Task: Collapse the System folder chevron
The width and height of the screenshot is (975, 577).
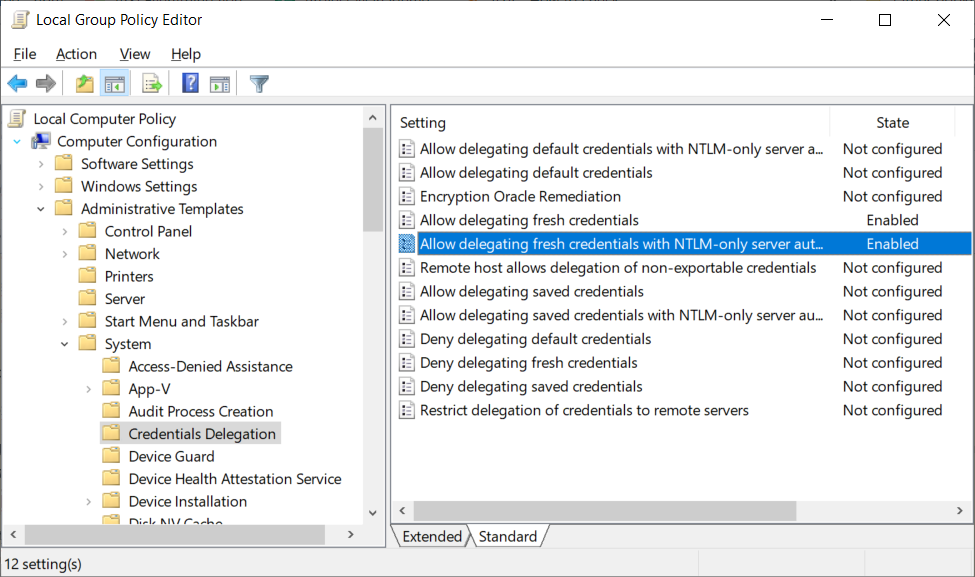Action: tap(65, 344)
